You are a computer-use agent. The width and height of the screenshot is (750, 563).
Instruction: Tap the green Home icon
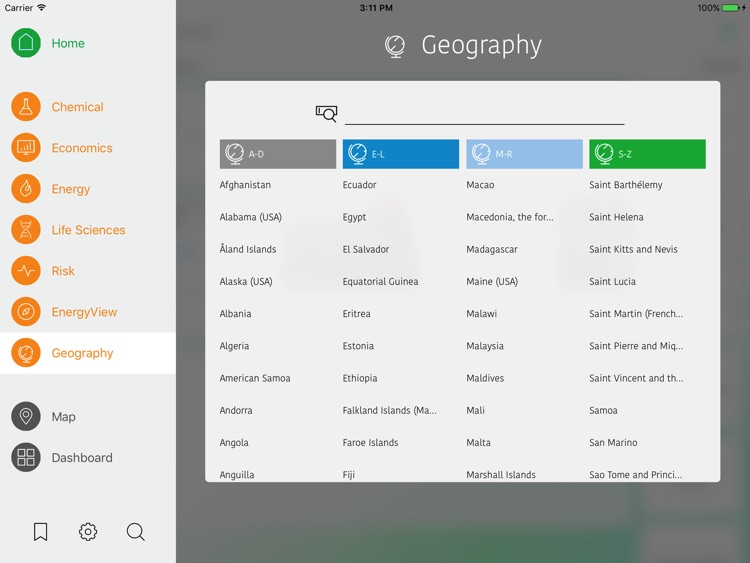click(x=26, y=43)
